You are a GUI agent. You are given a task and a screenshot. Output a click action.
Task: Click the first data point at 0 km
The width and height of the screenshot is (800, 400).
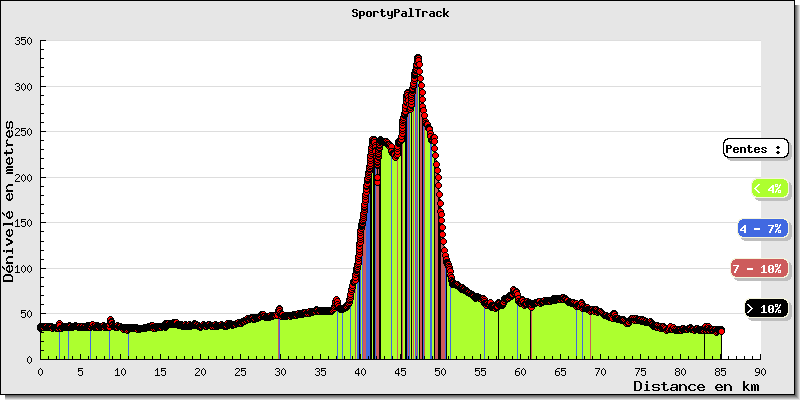coord(41,328)
